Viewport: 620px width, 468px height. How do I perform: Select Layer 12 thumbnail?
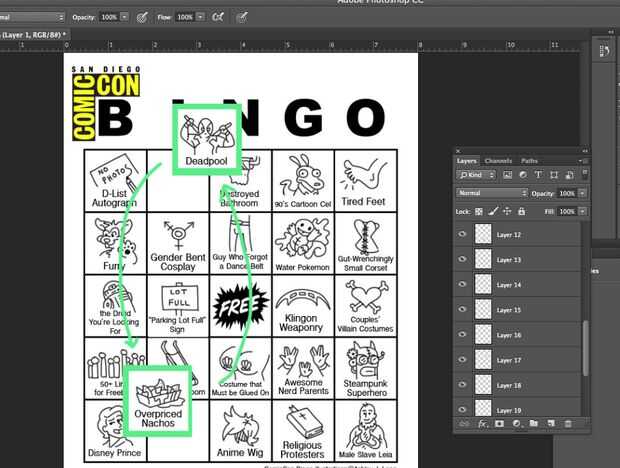483,234
